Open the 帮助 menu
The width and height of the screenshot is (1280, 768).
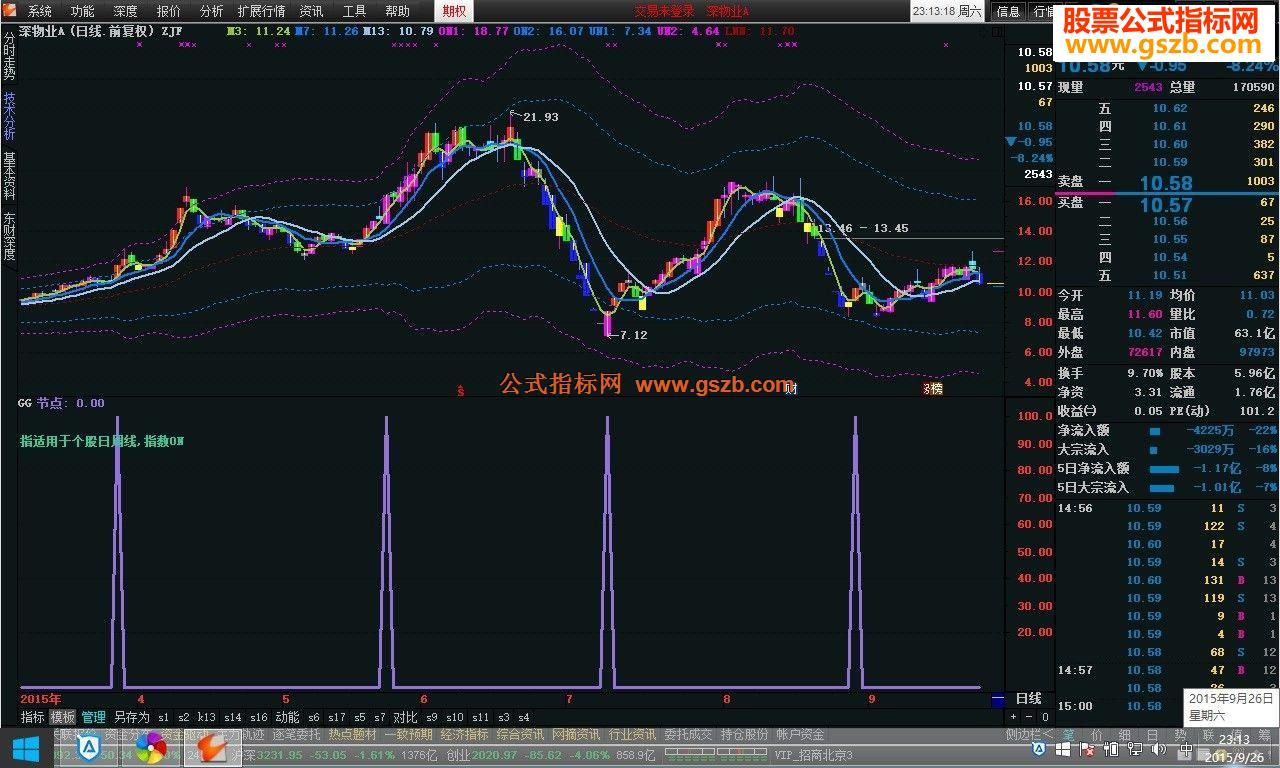point(397,11)
